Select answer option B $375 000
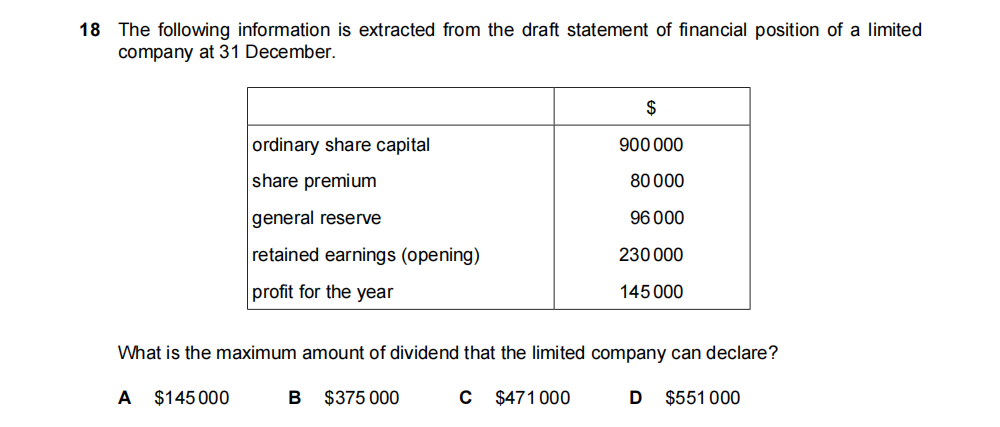This screenshot has width=1000, height=427. 344,398
